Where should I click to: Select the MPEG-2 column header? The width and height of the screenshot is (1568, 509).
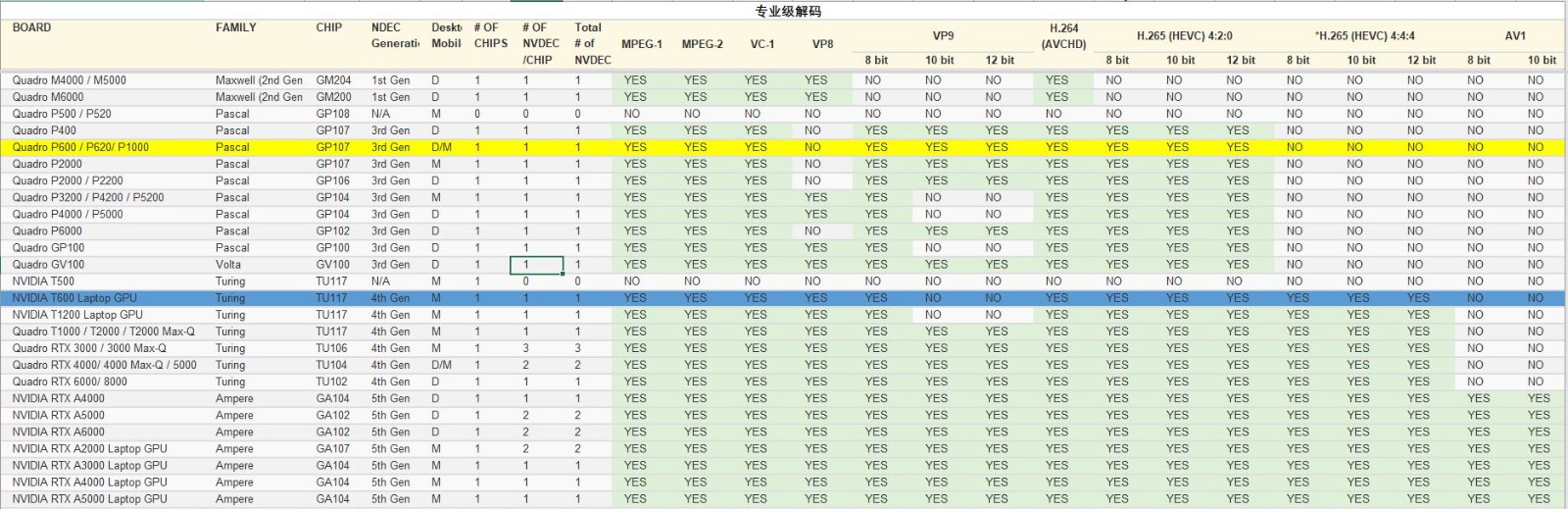703,44
